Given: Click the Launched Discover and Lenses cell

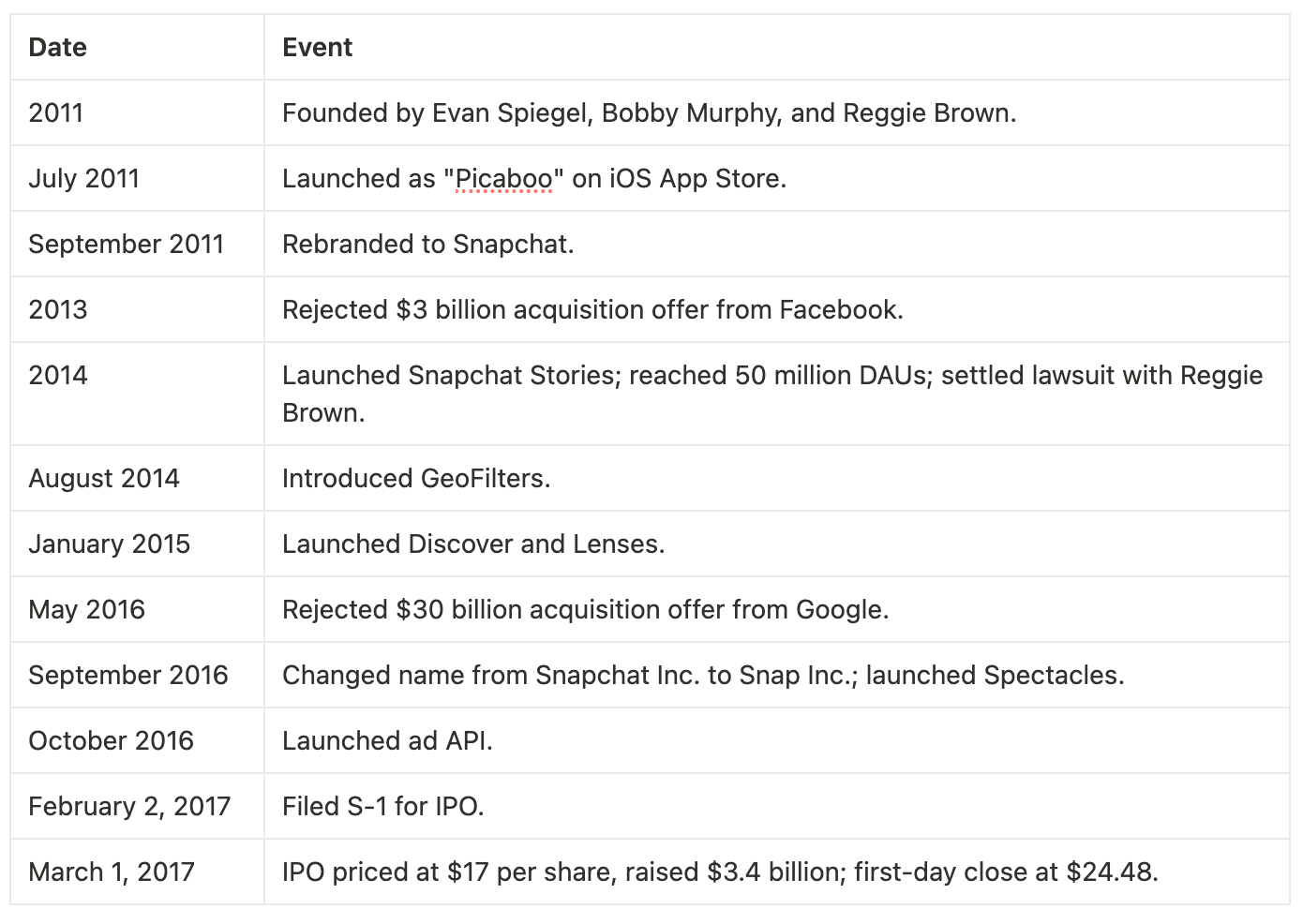Looking at the screenshot, I should tap(776, 544).
